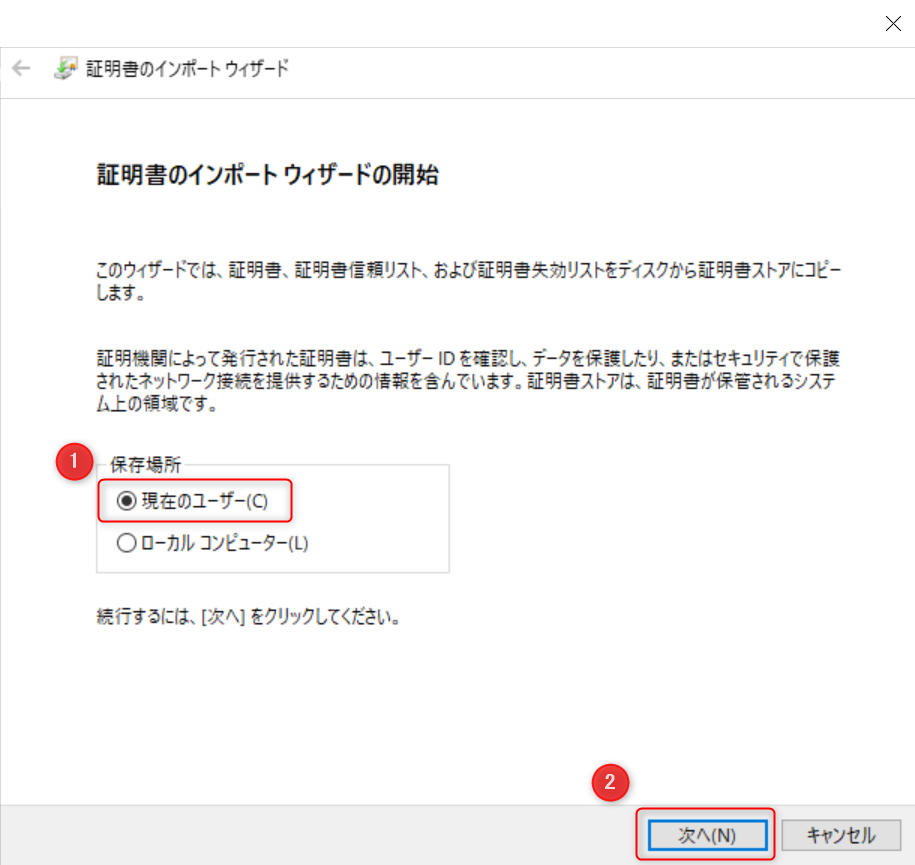Click the certificate import wizard icon
The height and width of the screenshot is (865, 915).
[x=65, y=69]
